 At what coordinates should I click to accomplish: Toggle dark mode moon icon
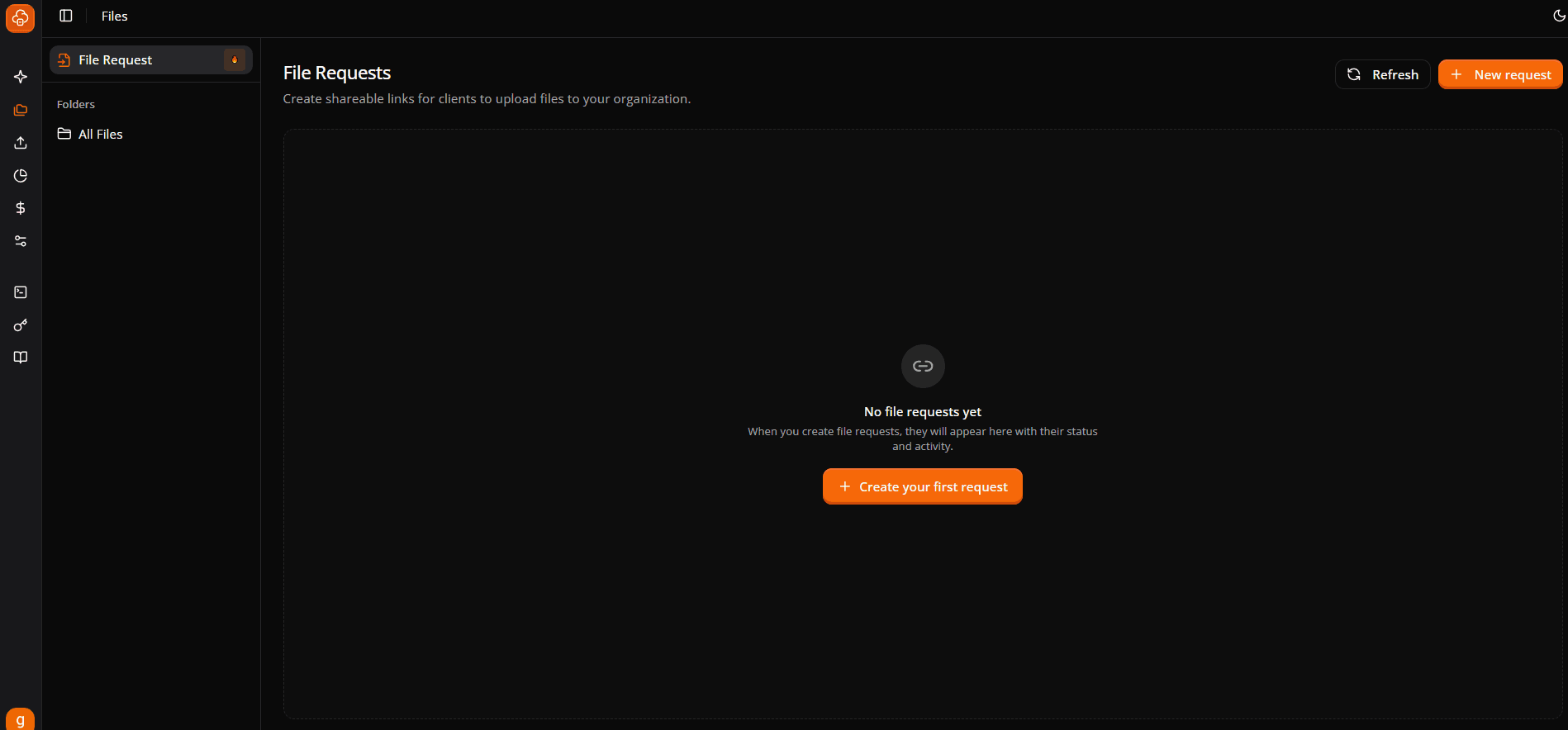pos(1558,16)
